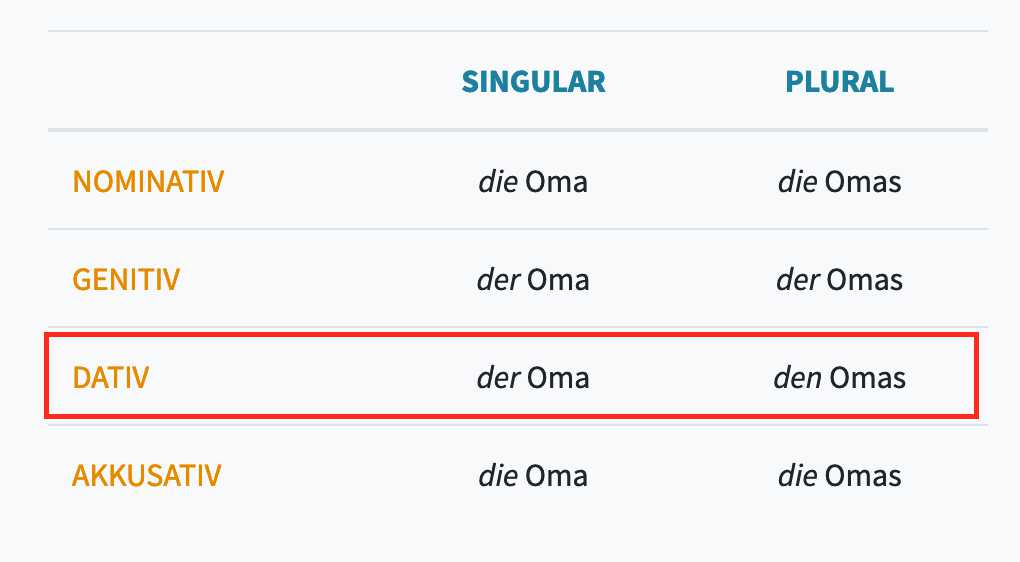
Task: Click genitive singular 'der Oma'
Action: [533, 280]
